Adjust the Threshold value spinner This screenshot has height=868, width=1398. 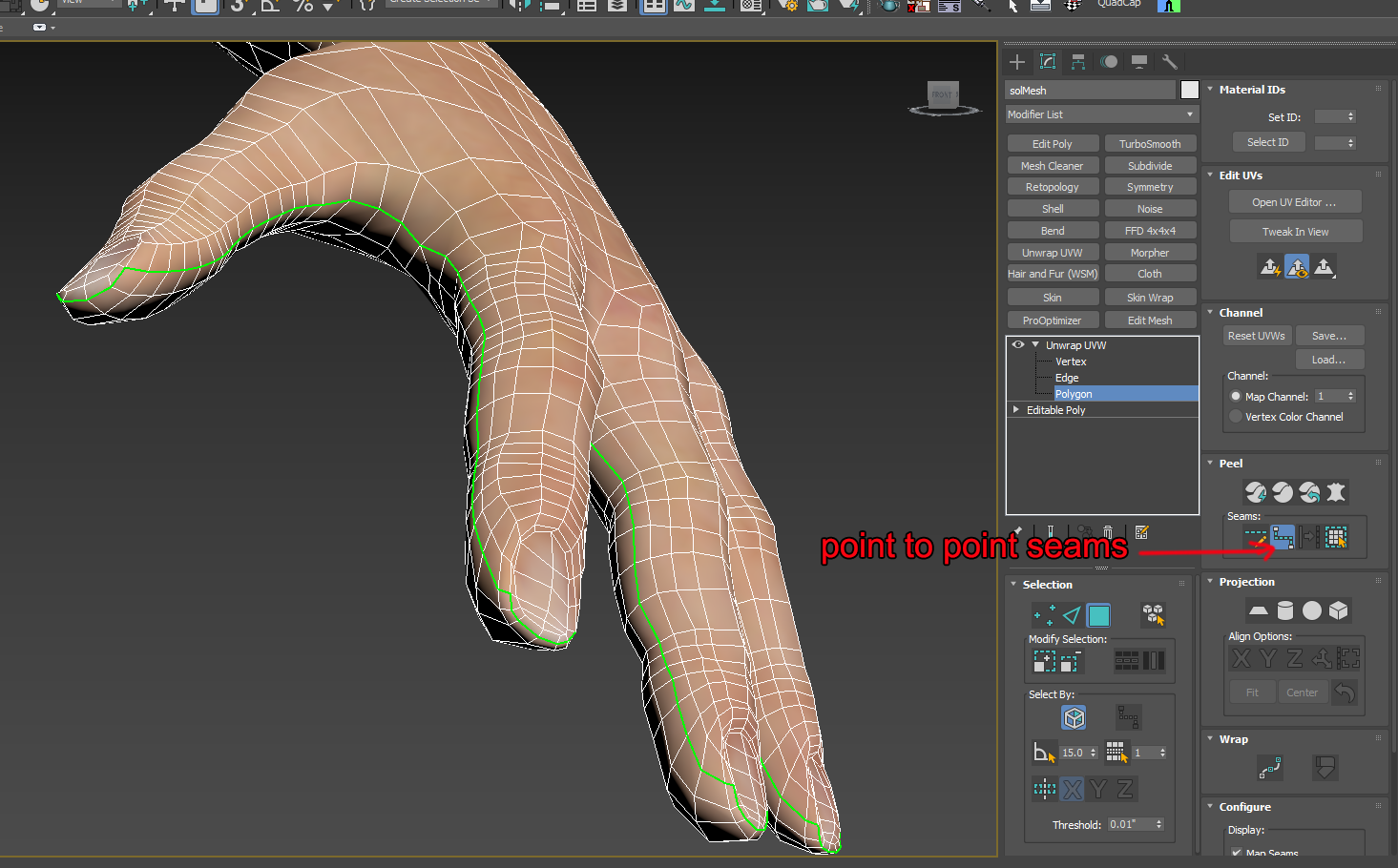coord(1160,824)
